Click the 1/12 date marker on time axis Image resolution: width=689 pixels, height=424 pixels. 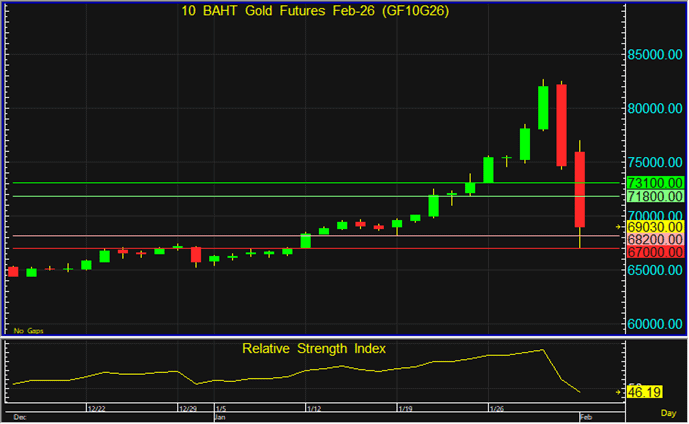pyautogui.click(x=313, y=408)
